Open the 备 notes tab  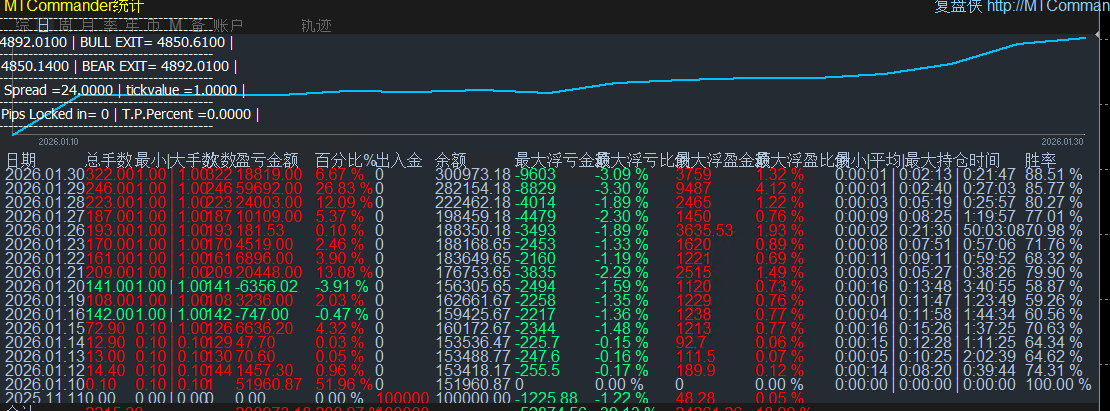198,26
